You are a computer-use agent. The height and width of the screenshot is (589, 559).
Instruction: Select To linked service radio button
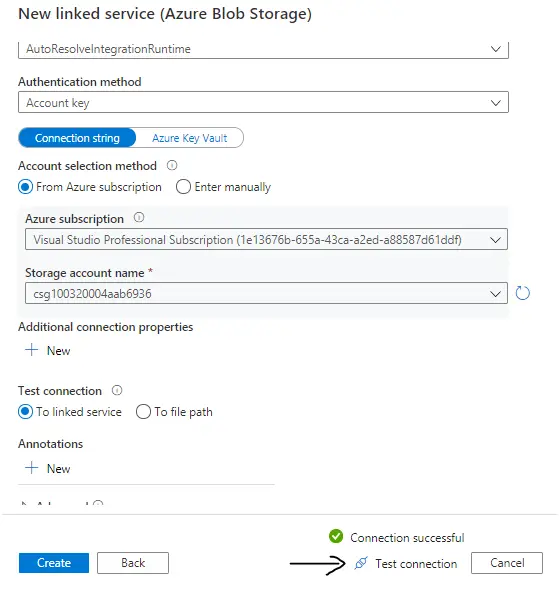pyautogui.click(x=25, y=412)
